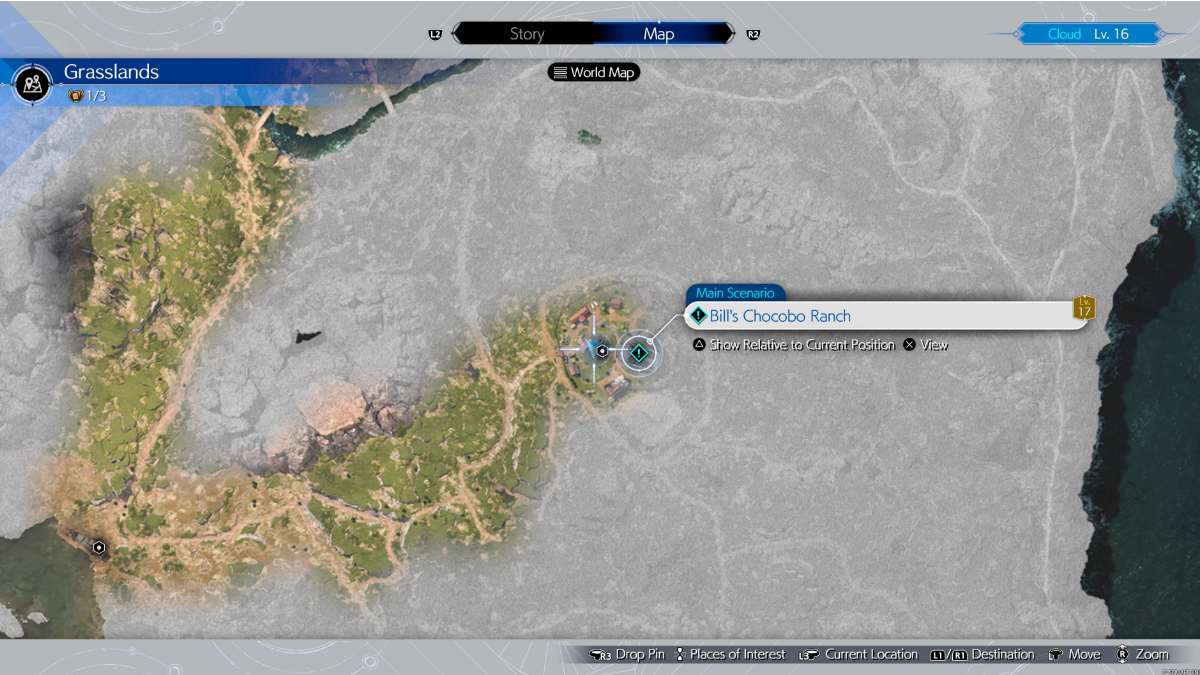Click the Lv. 17 quest level badge
Image resolution: width=1200 pixels, height=675 pixels.
(1084, 308)
